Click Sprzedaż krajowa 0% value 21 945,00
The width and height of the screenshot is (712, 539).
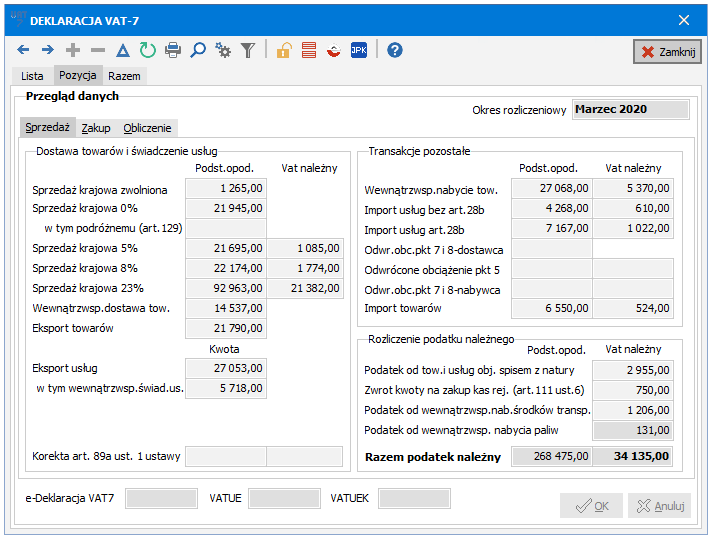tap(226, 208)
